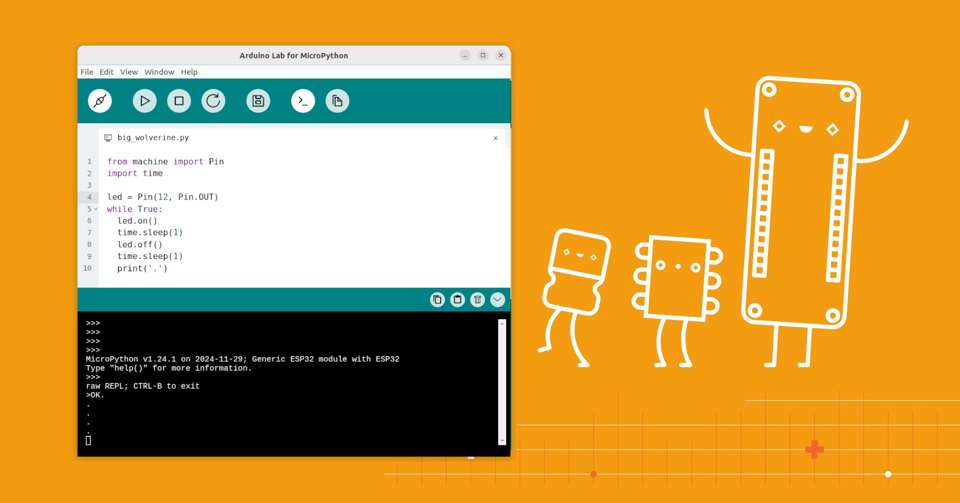Click code line 'led.off()'
The width and height of the screenshot is (960, 503).
(140, 245)
